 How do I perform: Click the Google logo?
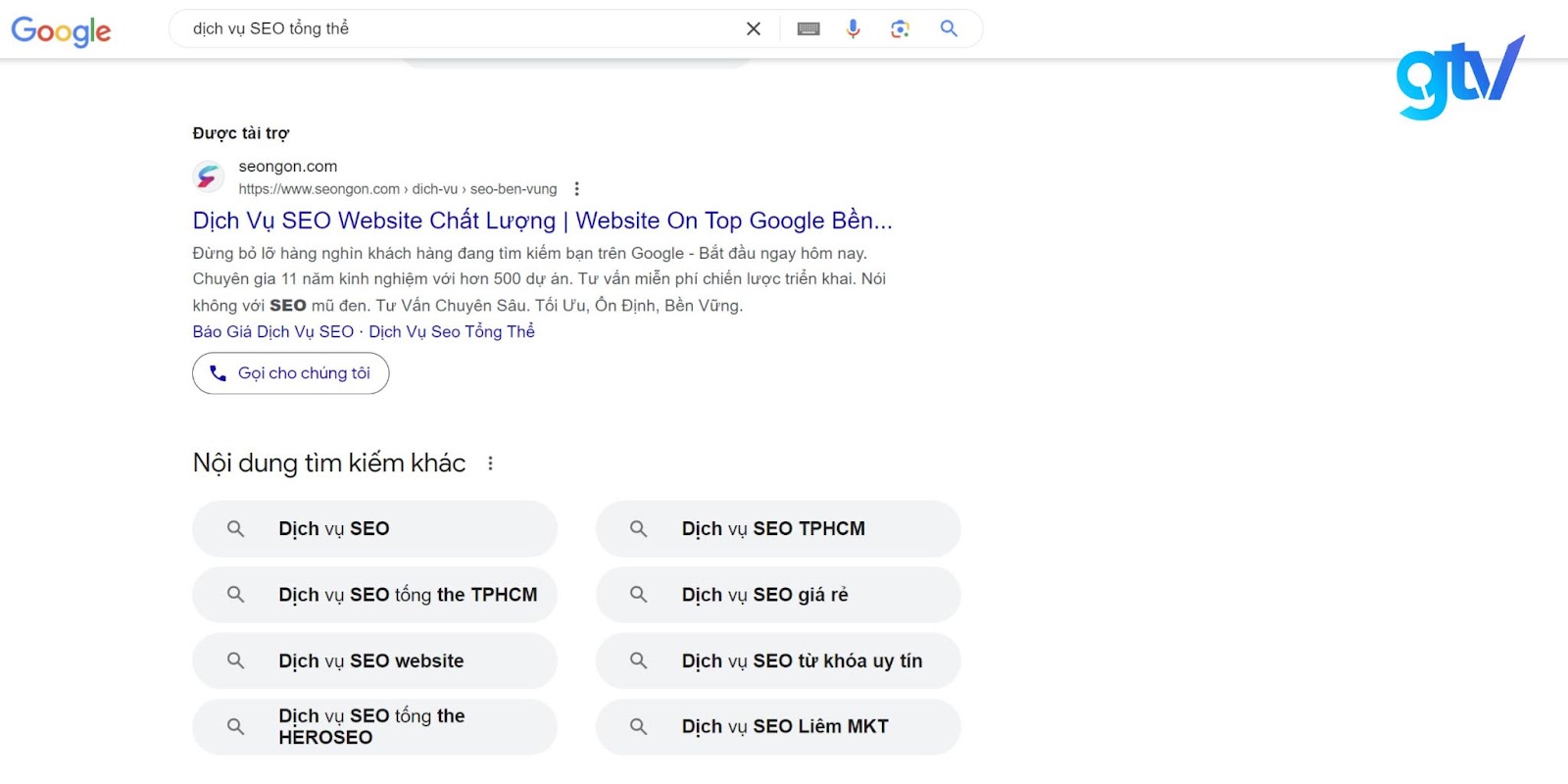[x=61, y=30]
